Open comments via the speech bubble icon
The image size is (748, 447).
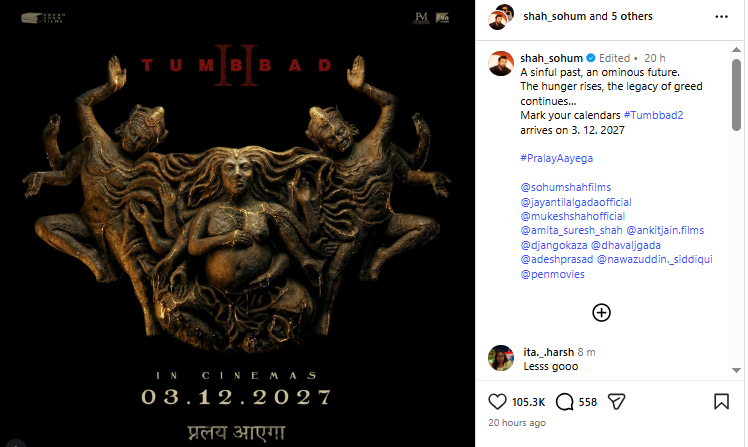[564, 402]
